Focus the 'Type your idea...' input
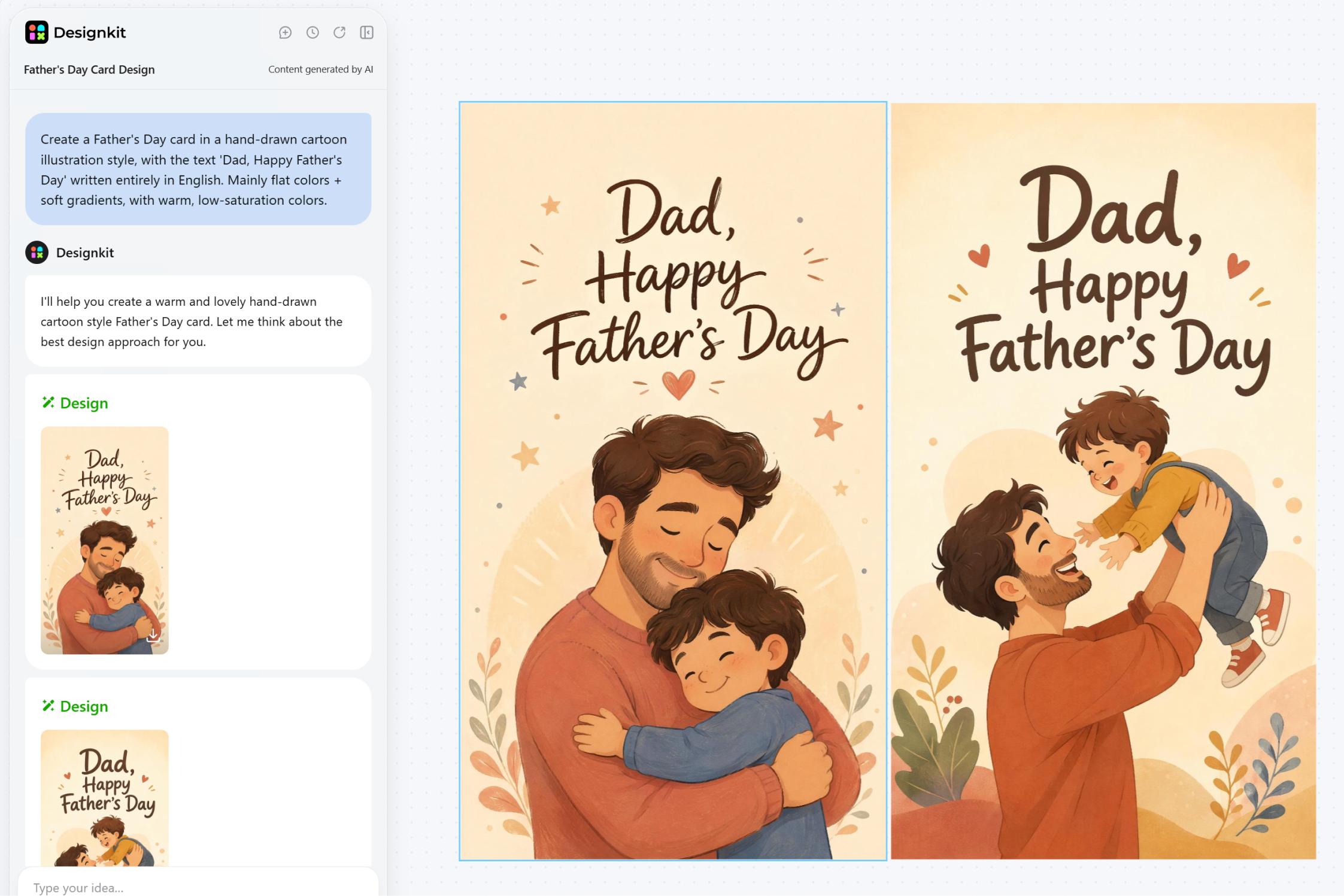Viewport: 1344px width, 896px height. point(198,887)
